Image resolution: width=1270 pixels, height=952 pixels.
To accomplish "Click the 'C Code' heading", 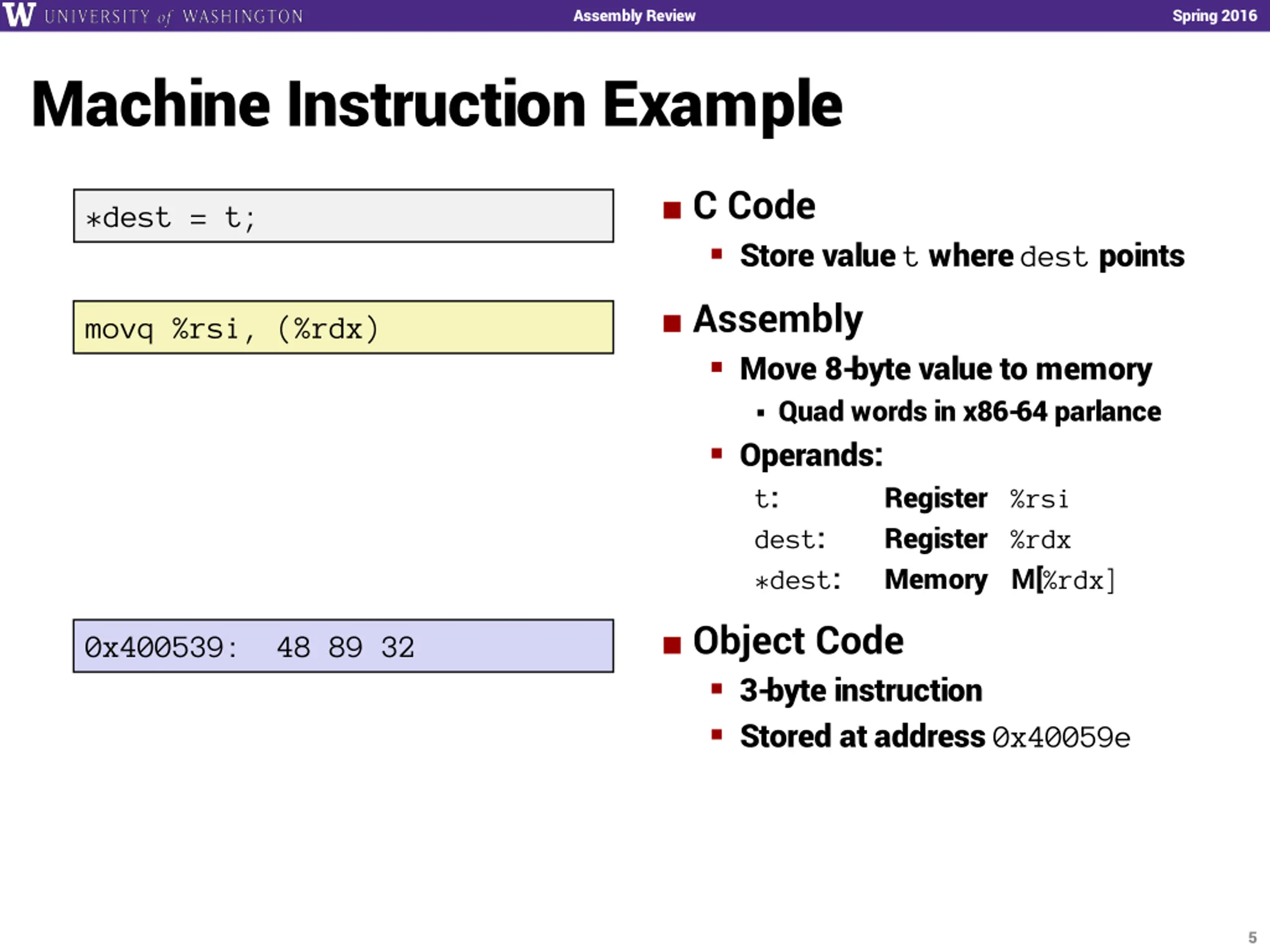I will (754, 205).
